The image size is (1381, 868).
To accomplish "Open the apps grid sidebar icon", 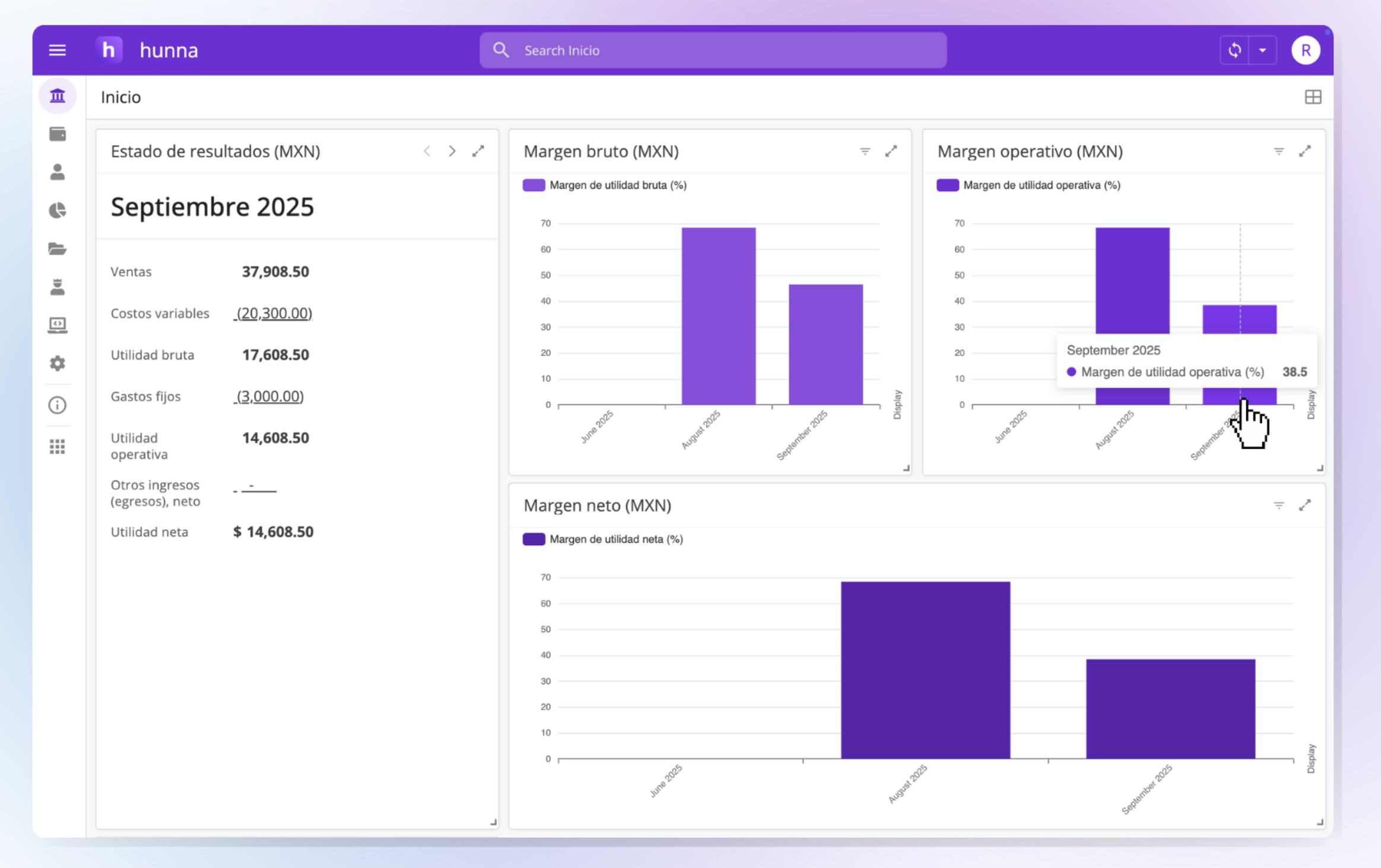I will [x=58, y=446].
